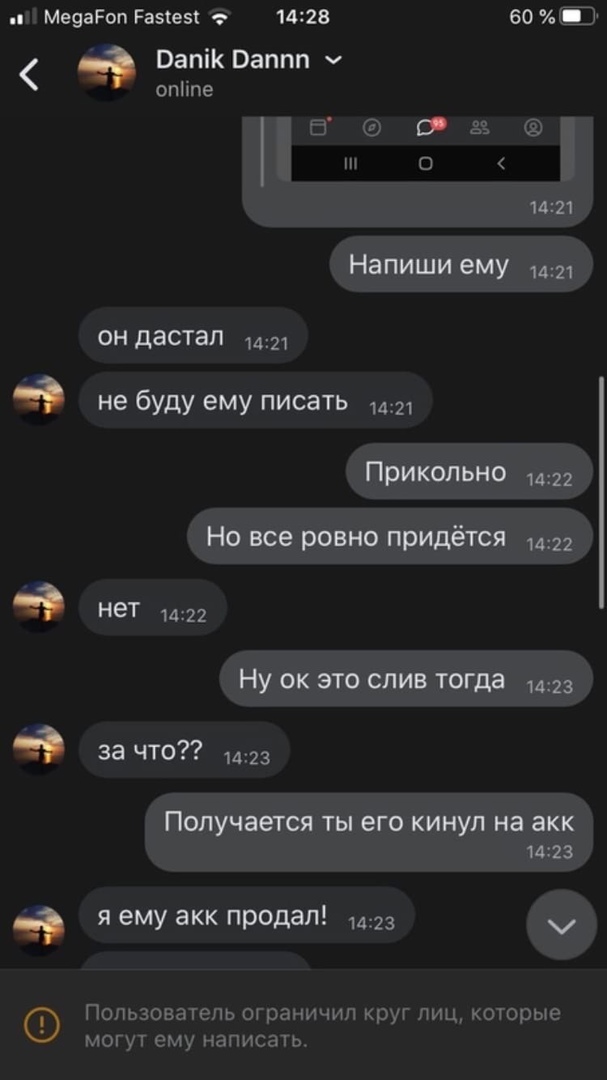Image resolution: width=607 pixels, height=1080 pixels.
Task: Click the chat scrollbar on right edge
Action: [601, 492]
